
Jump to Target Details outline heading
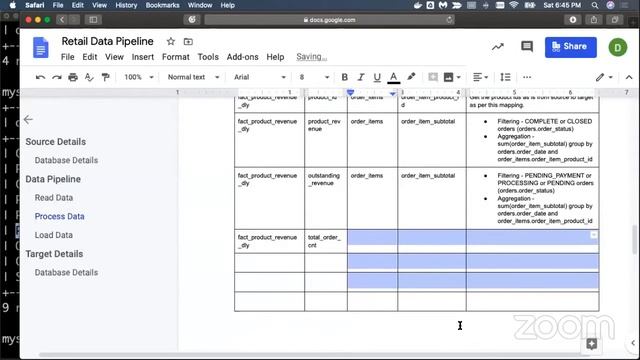coord(54,254)
